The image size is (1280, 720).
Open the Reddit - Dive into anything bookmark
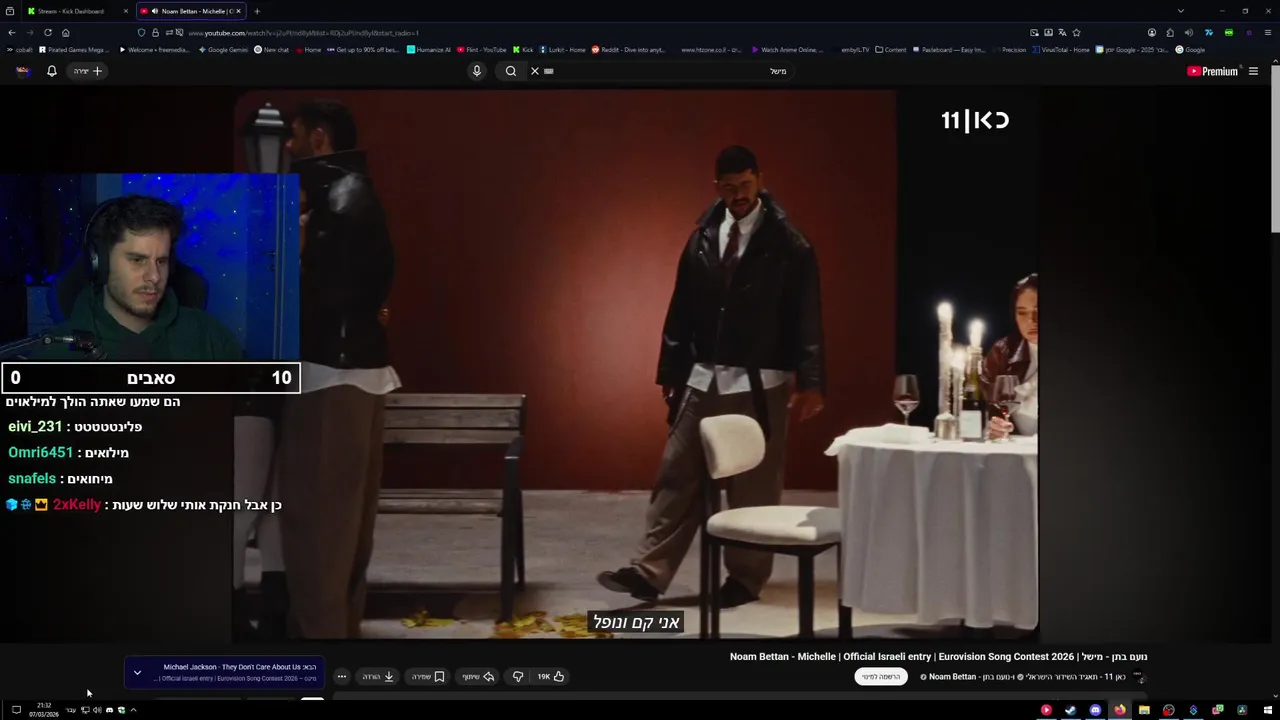(x=628, y=49)
